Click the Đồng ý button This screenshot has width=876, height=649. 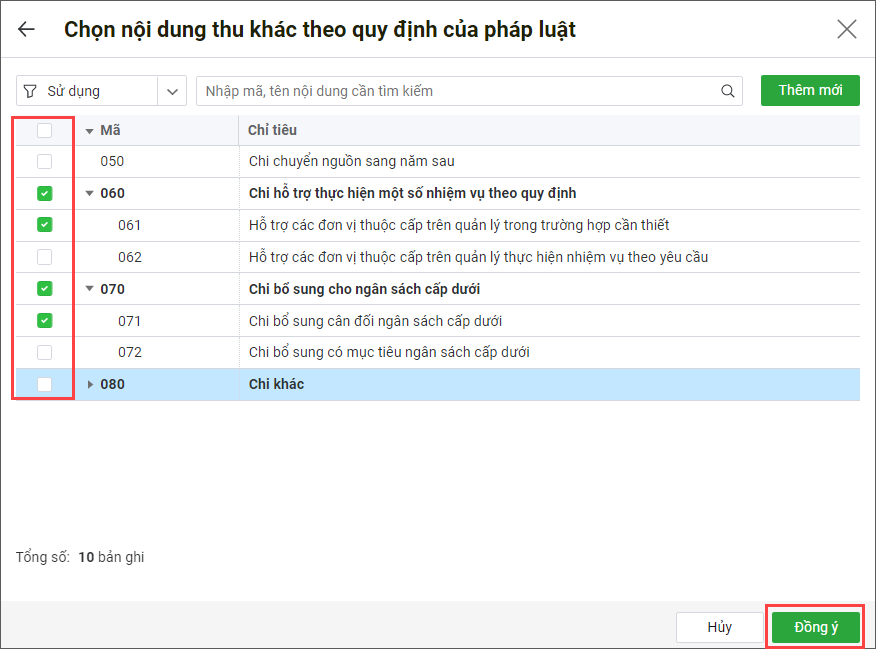[x=816, y=627]
